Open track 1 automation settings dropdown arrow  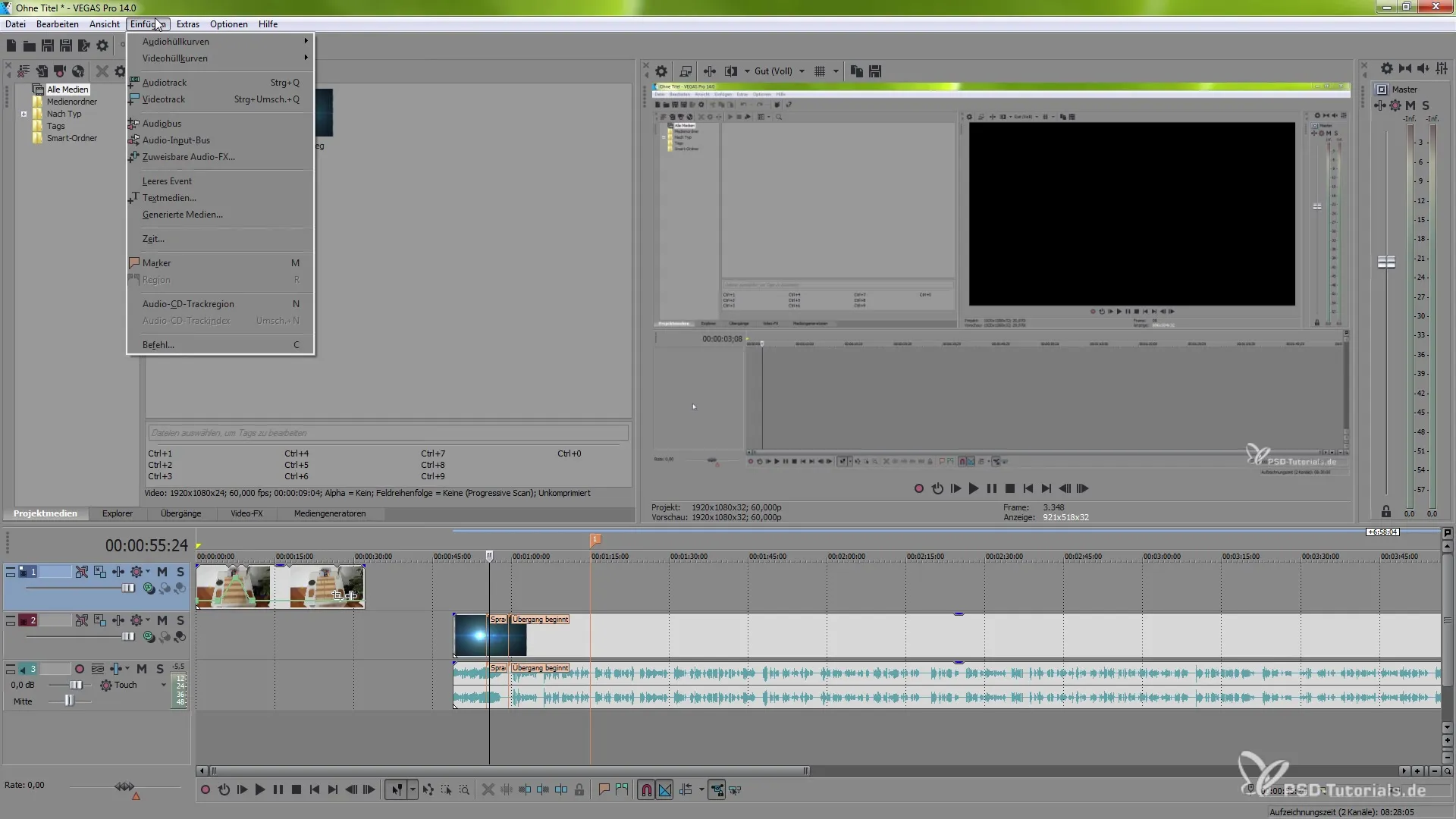pos(148,572)
